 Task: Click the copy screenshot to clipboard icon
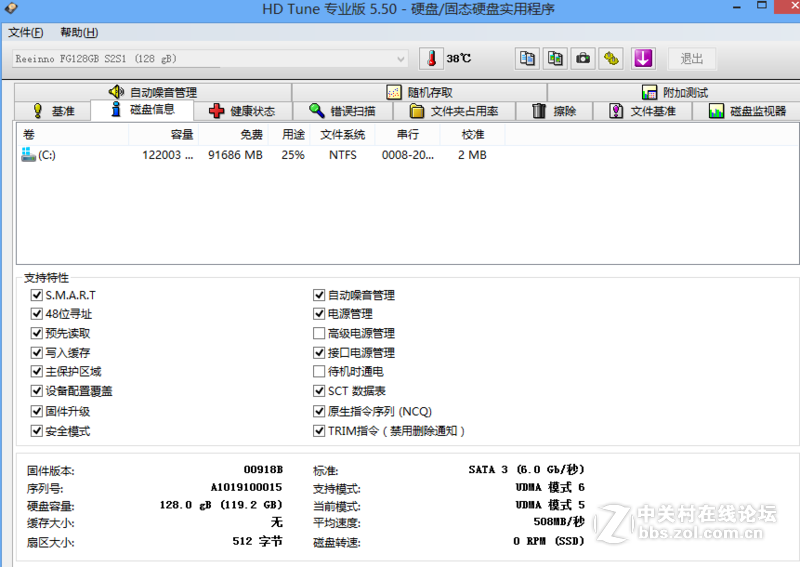click(555, 58)
